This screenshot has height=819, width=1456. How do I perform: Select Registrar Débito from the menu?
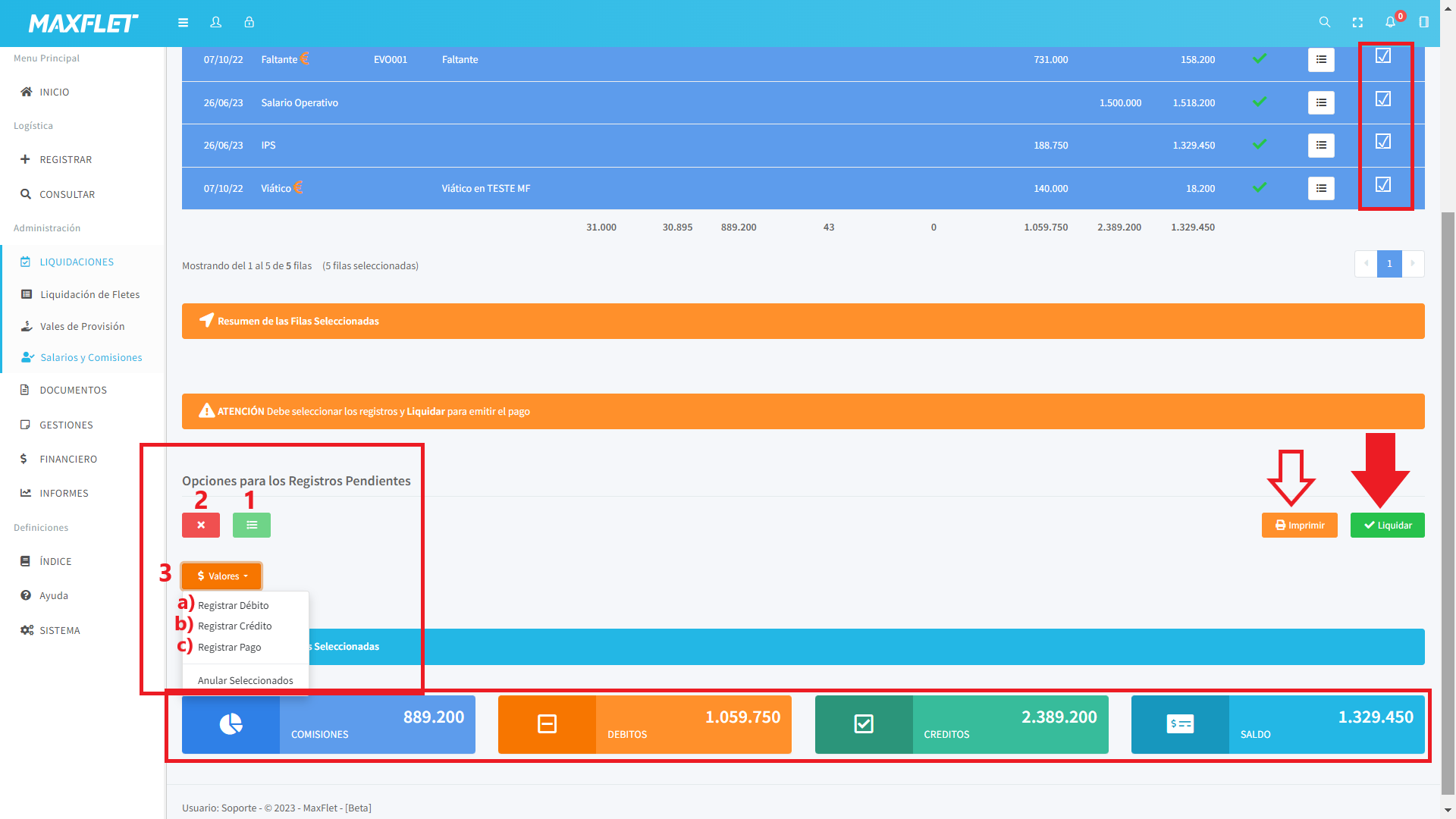pos(234,605)
